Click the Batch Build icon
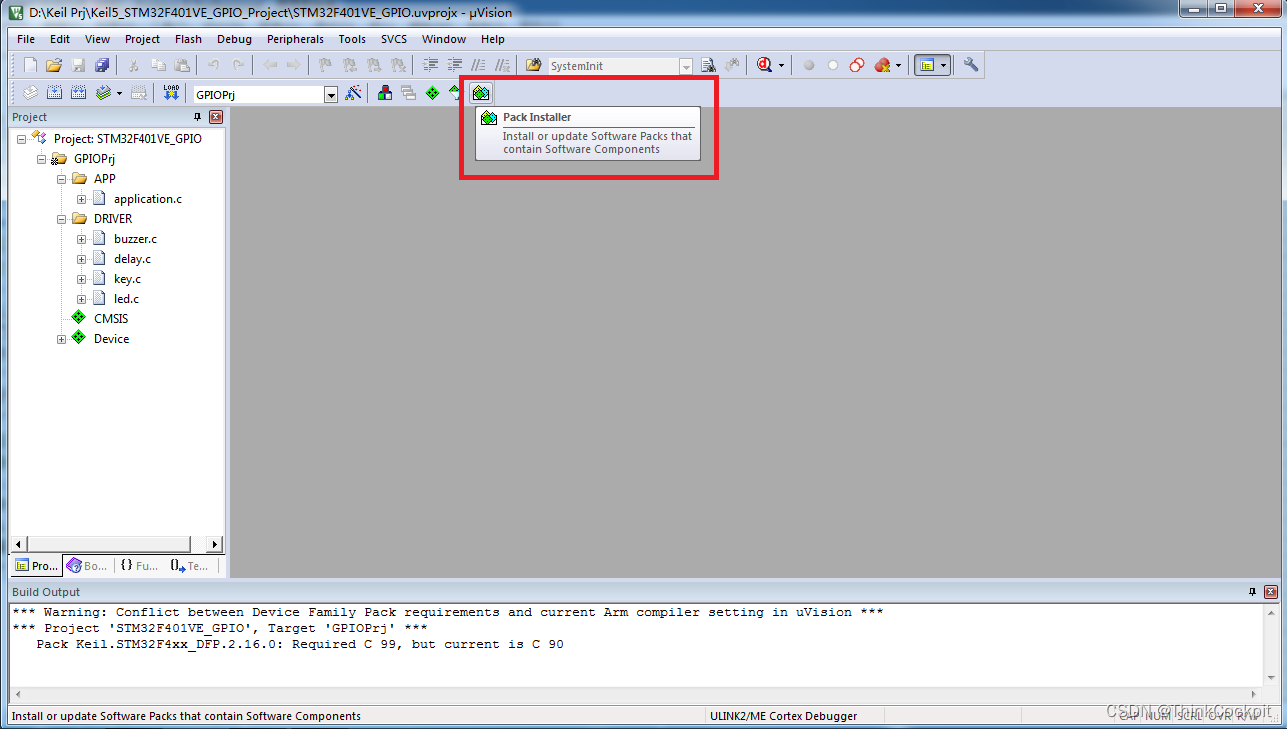Image resolution: width=1287 pixels, height=729 pixels. pos(104,93)
